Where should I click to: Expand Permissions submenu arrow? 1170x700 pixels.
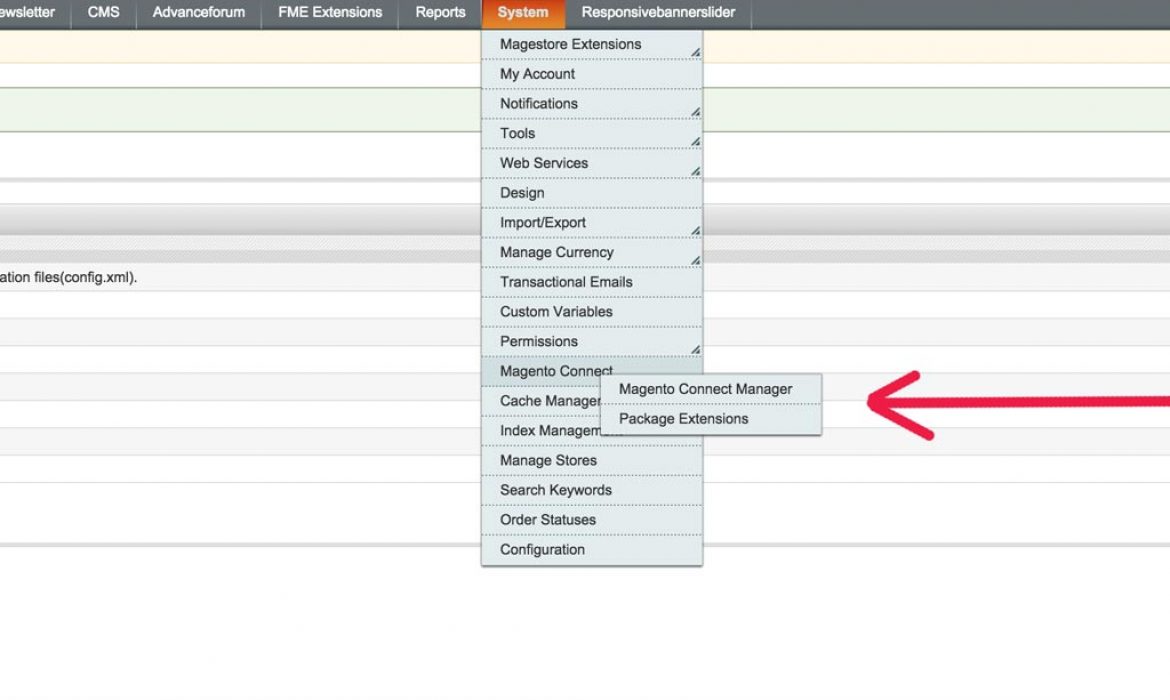(695, 349)
